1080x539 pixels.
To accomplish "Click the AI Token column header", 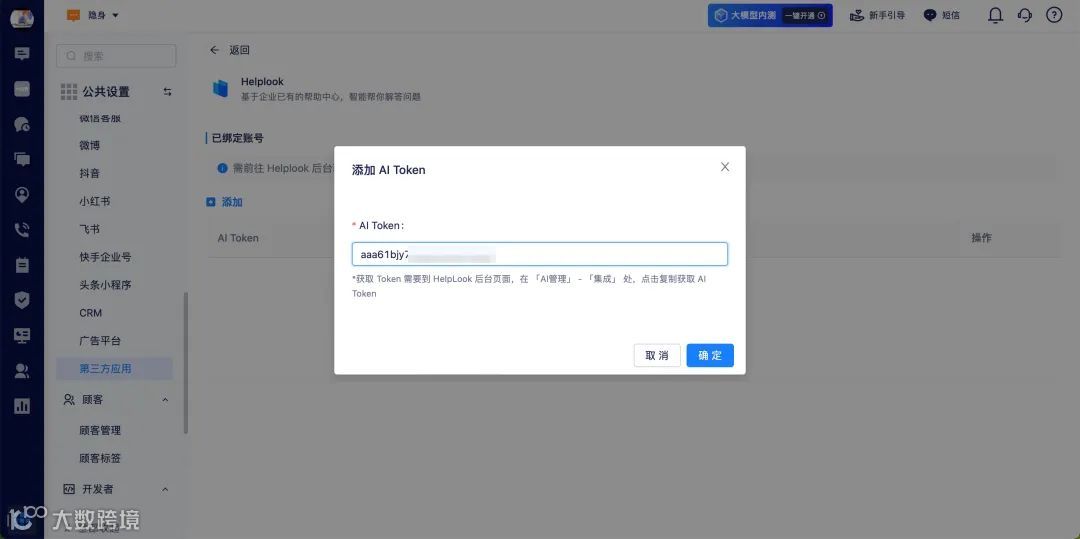I will [238, 238].
